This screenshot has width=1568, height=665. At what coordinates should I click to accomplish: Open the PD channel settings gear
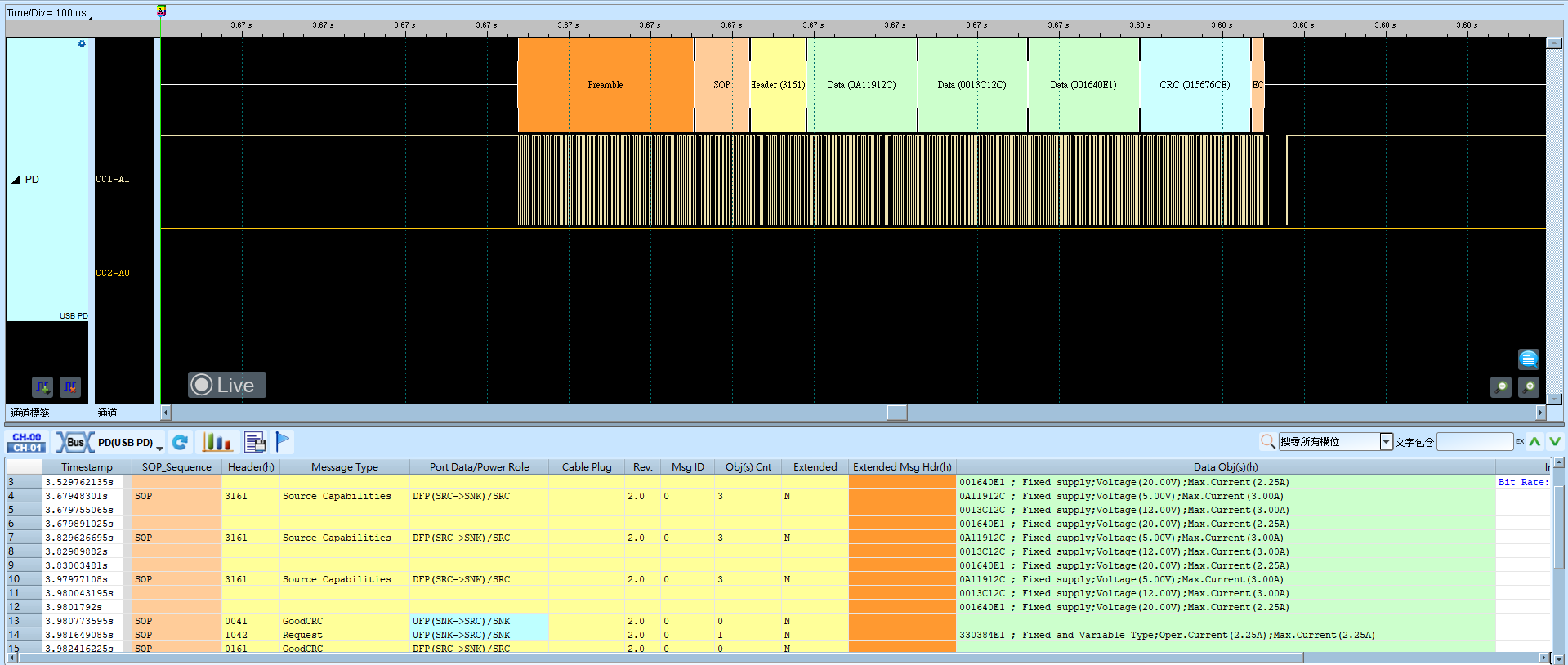click(82, 44)
